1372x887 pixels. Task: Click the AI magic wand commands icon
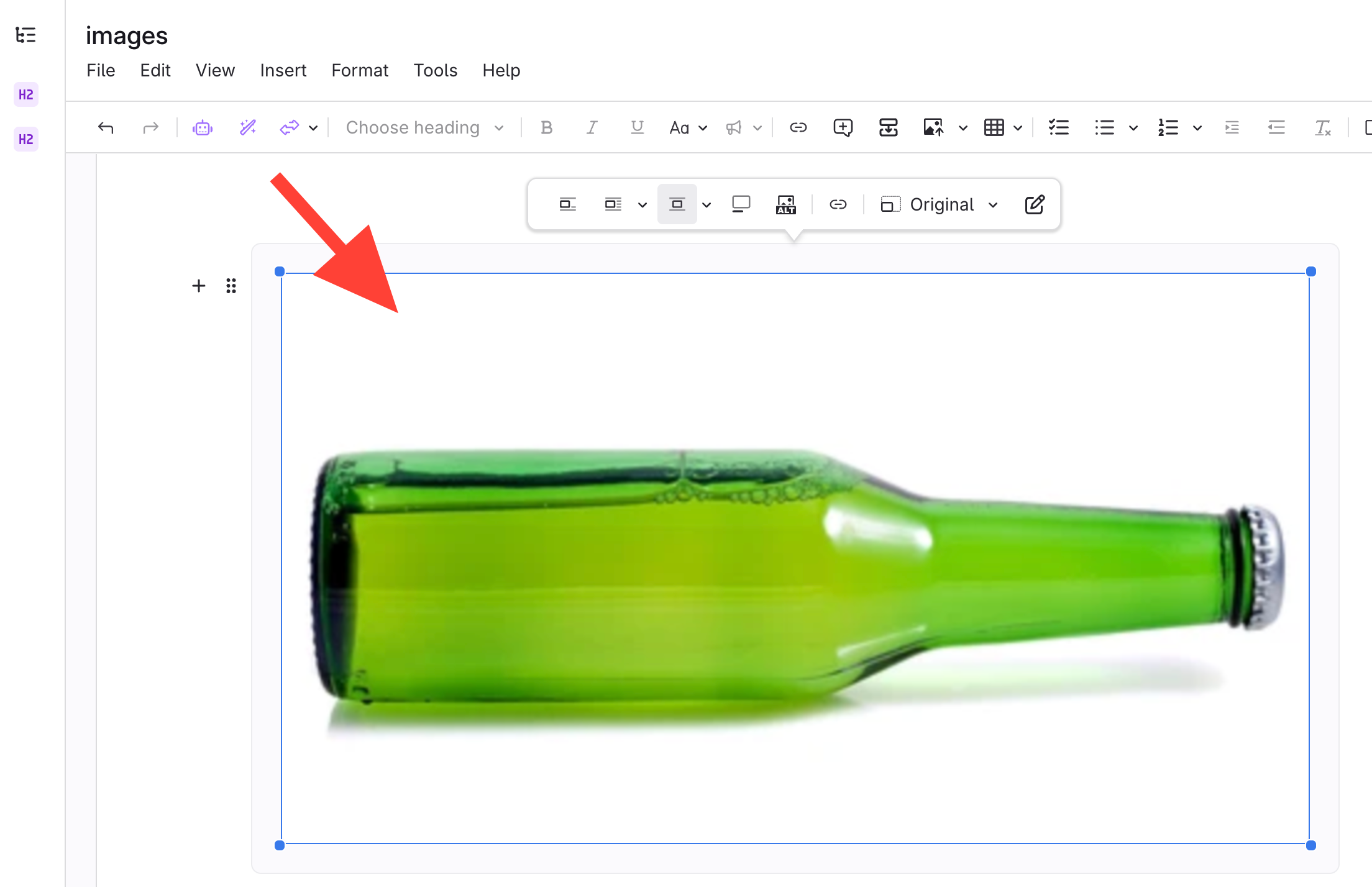point(247,128)
